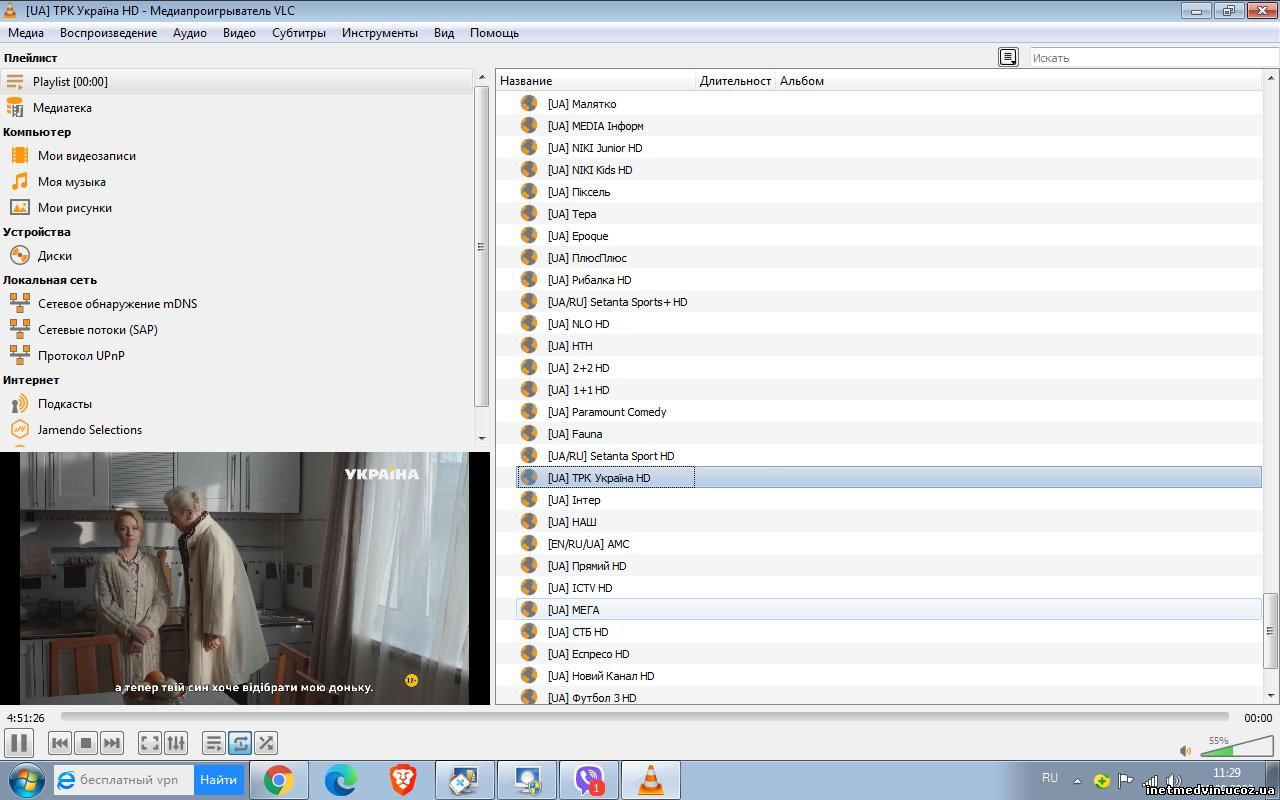Open the extended settings (equalizer) icon
This screenshot has width=1280, height=800.
(x=176, y=743)
